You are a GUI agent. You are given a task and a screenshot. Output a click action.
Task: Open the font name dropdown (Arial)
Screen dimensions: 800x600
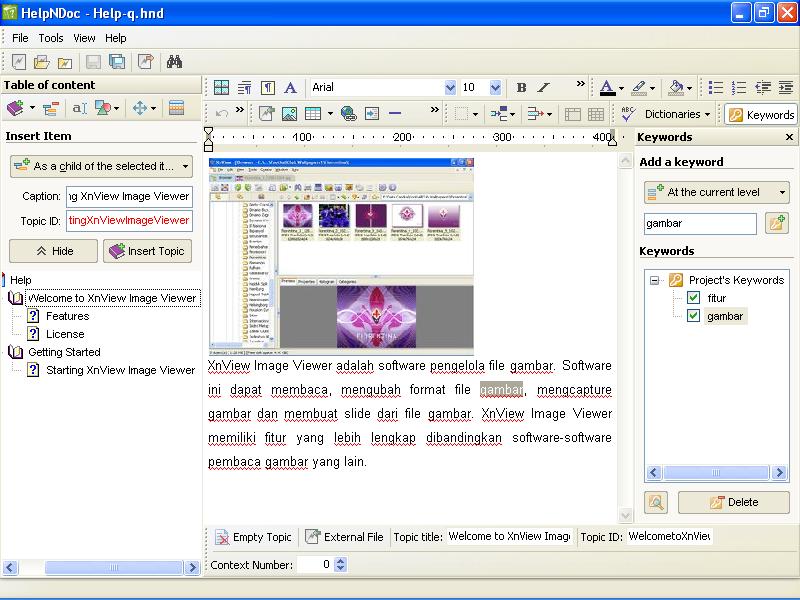click(x=449, y=88)
